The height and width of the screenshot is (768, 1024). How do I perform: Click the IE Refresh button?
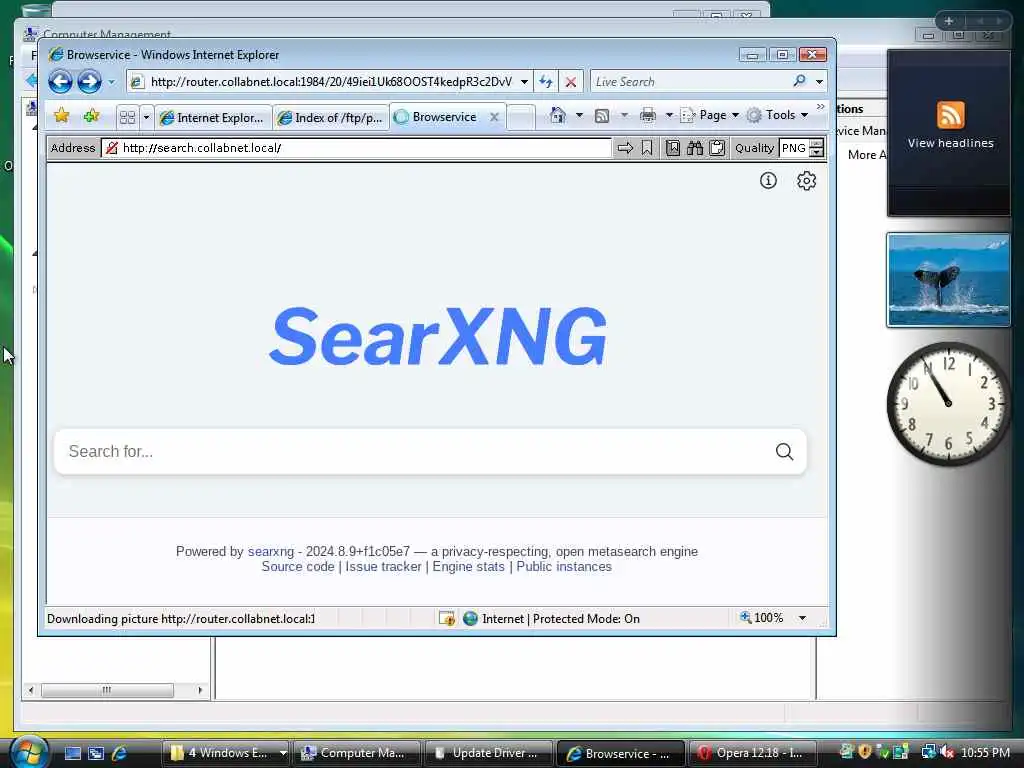pyautogui.click(x=545, y=82)
